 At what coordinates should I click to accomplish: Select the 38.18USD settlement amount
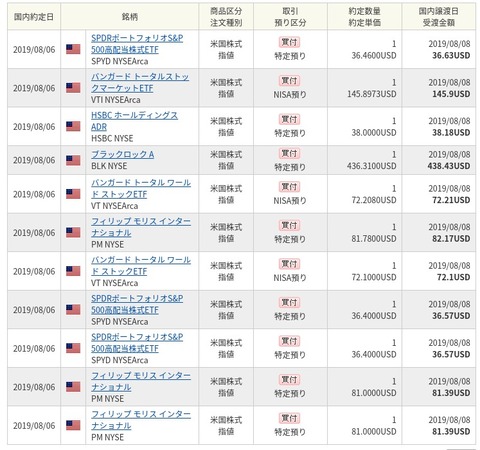click(x=451, y=133)
